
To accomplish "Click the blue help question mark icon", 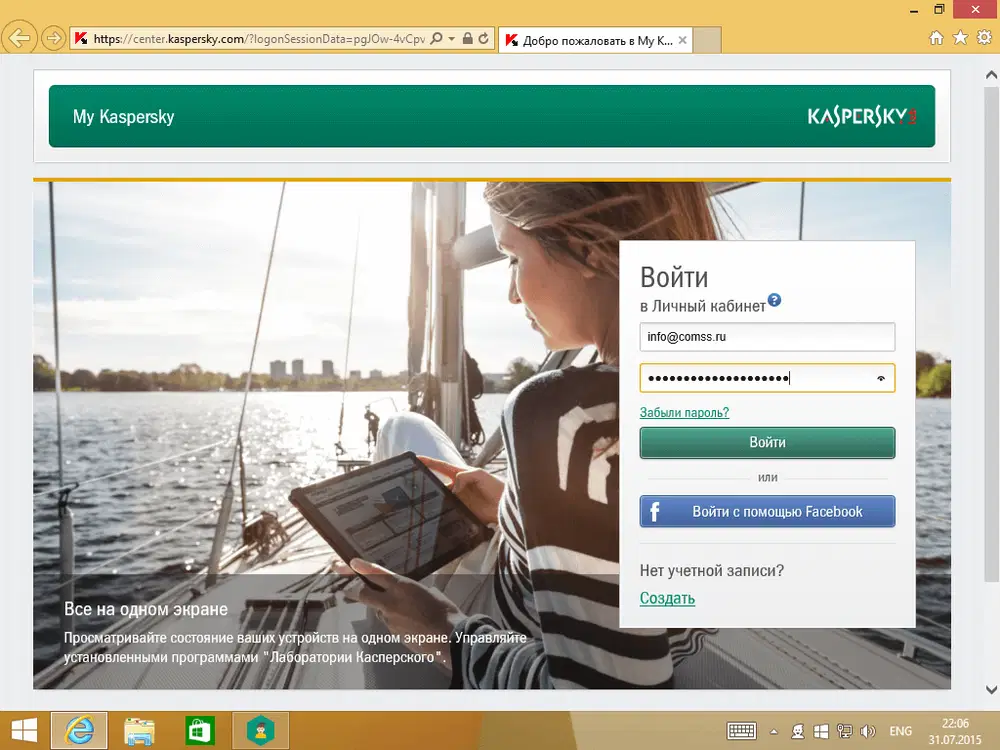I will pos(774,300).
